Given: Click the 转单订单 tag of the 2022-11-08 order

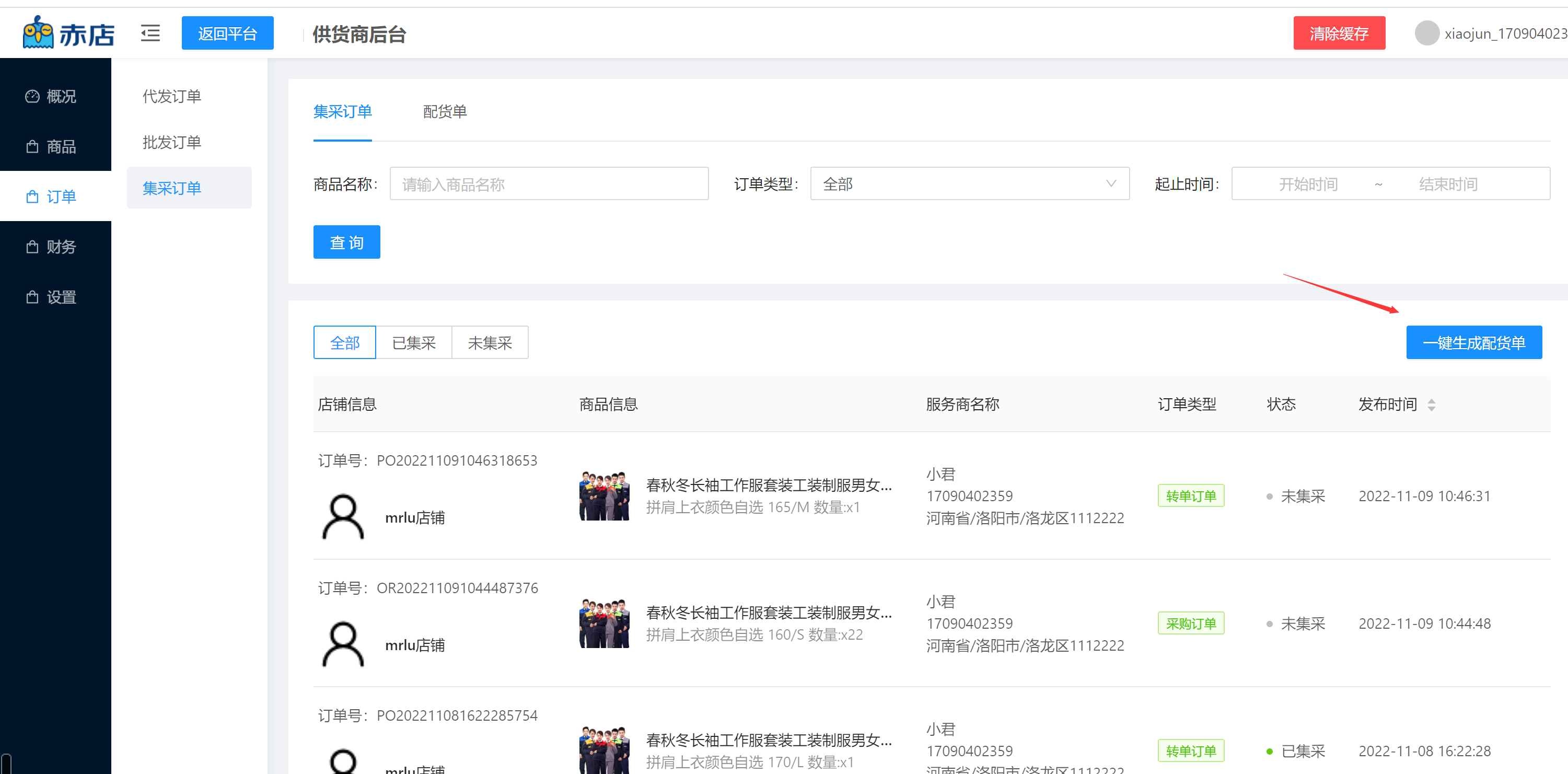Looking at the screenshot, I should 1191,750.
